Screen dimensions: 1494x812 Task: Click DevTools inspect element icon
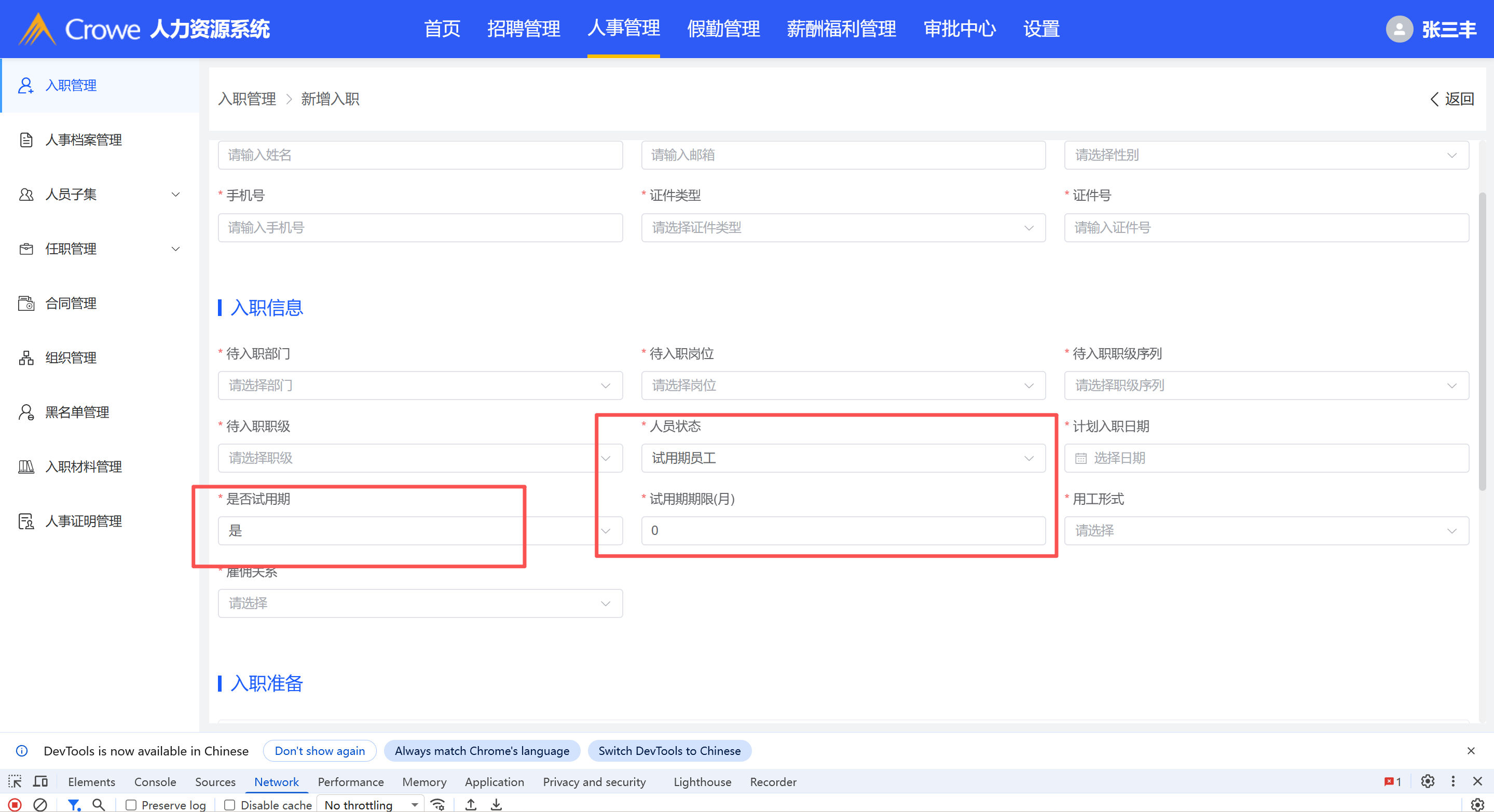coord(15,782)
